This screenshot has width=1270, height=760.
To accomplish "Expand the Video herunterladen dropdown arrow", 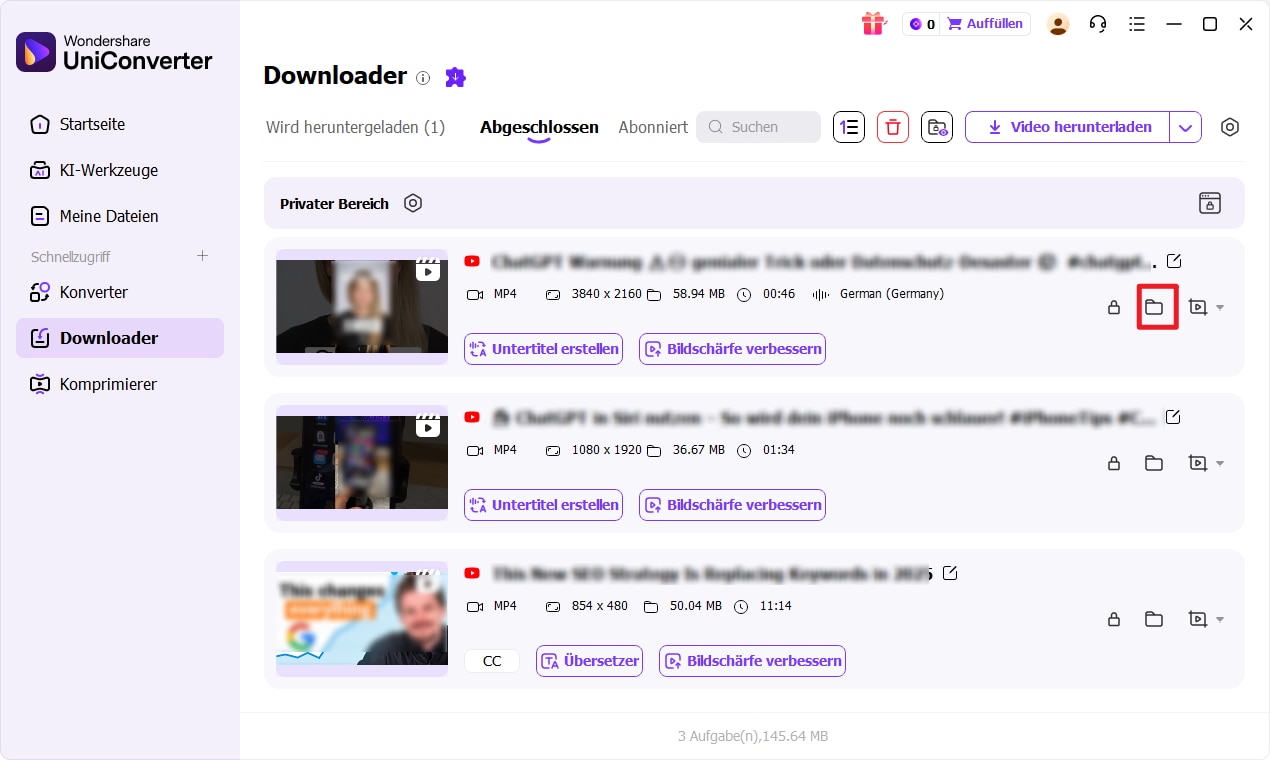I will [1185, 127].
